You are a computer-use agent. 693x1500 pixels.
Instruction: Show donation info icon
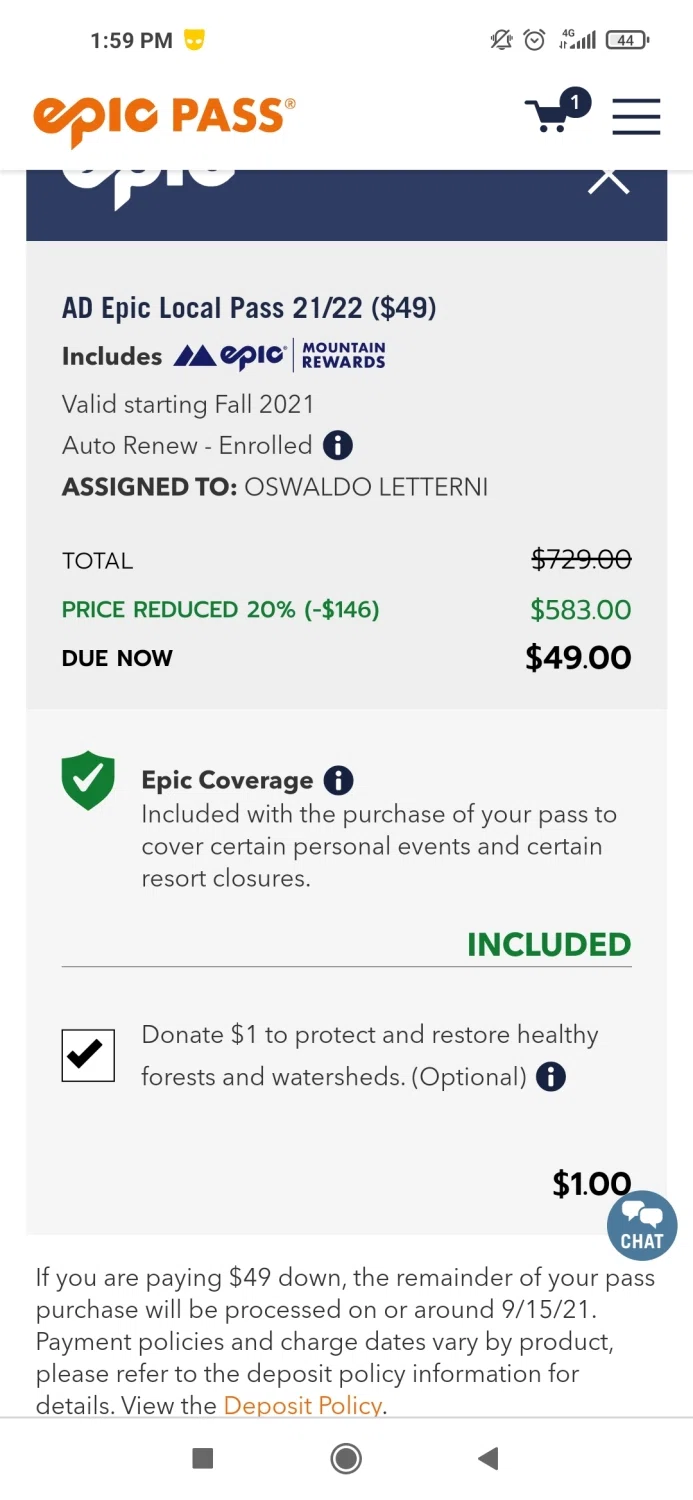pos(551,1077)
